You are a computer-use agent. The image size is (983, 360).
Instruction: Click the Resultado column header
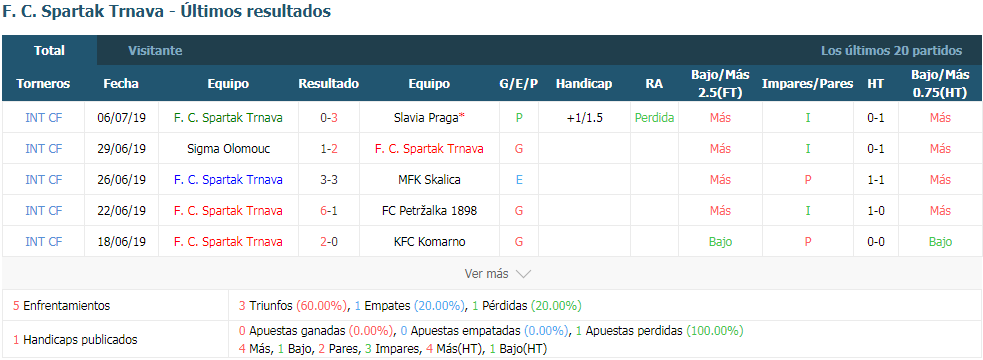(x=329, y=83)
